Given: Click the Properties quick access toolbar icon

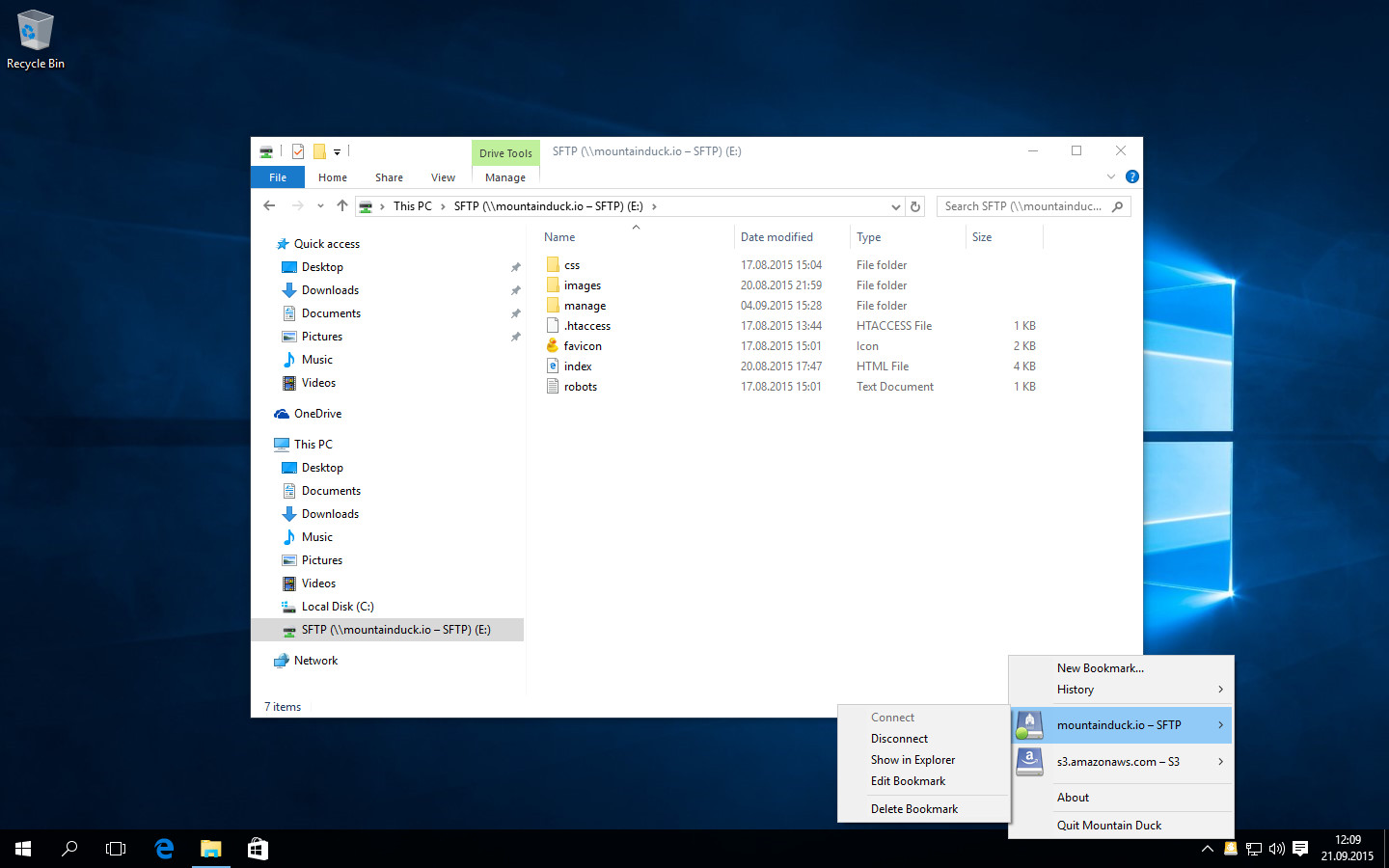Looking at the screenshot, I should (298, 151).
